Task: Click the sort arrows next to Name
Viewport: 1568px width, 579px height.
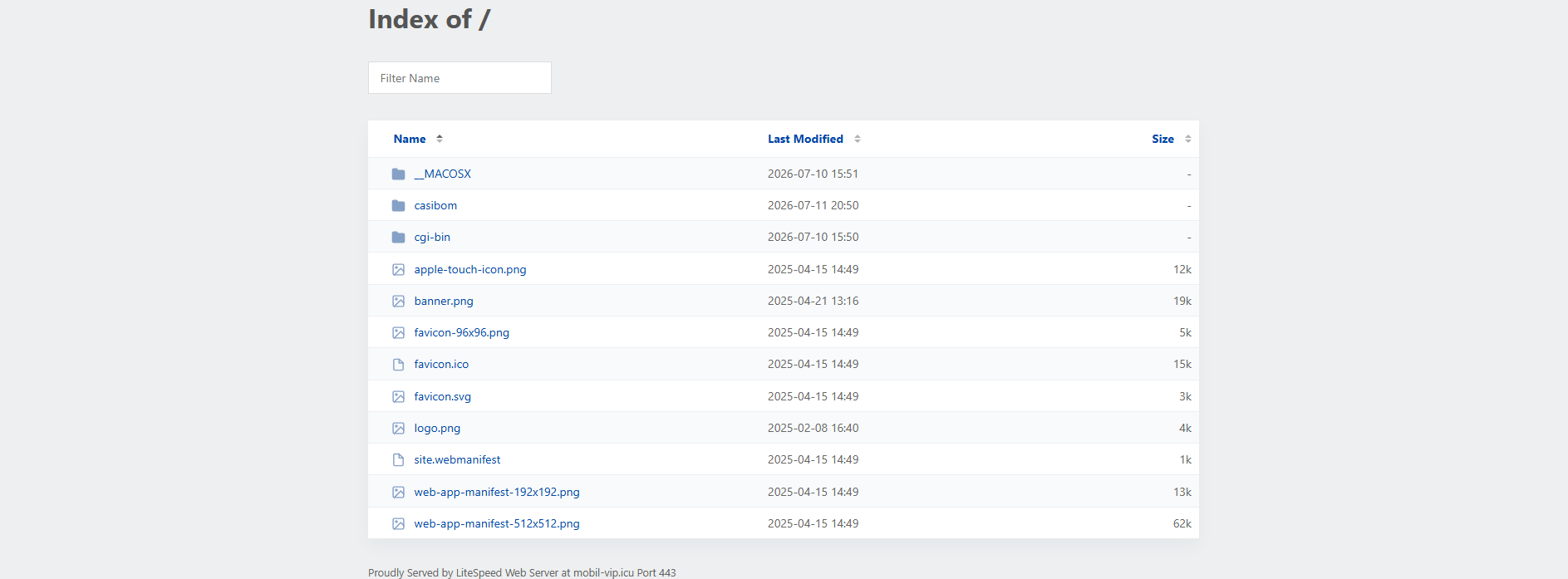Action: [440, 139]
